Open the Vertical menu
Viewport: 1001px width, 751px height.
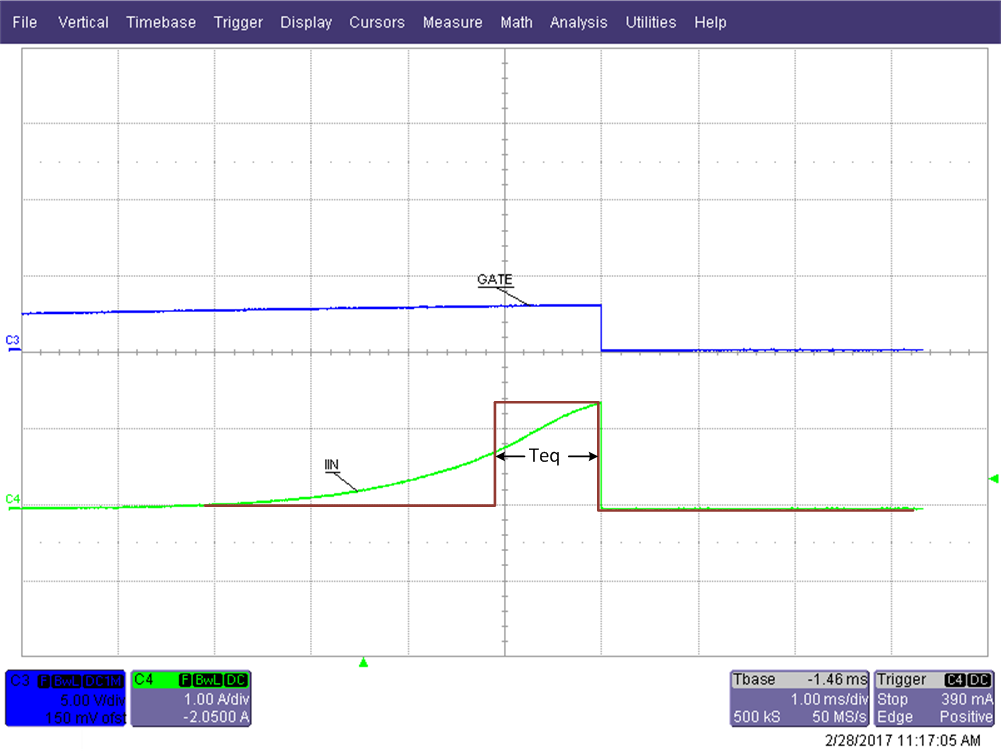click(83, 22)
